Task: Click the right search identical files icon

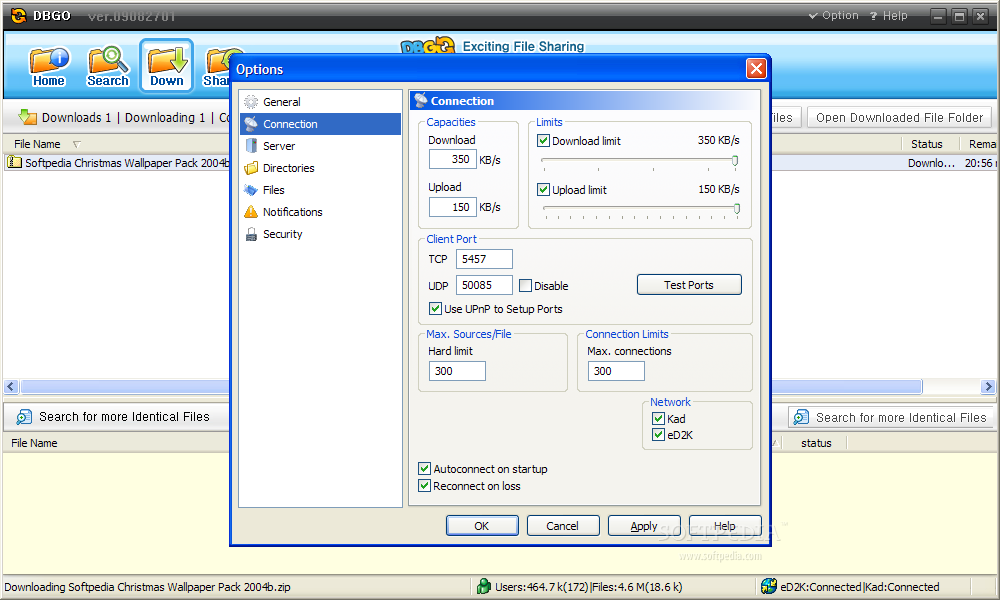Action: [x=801, y=417]
